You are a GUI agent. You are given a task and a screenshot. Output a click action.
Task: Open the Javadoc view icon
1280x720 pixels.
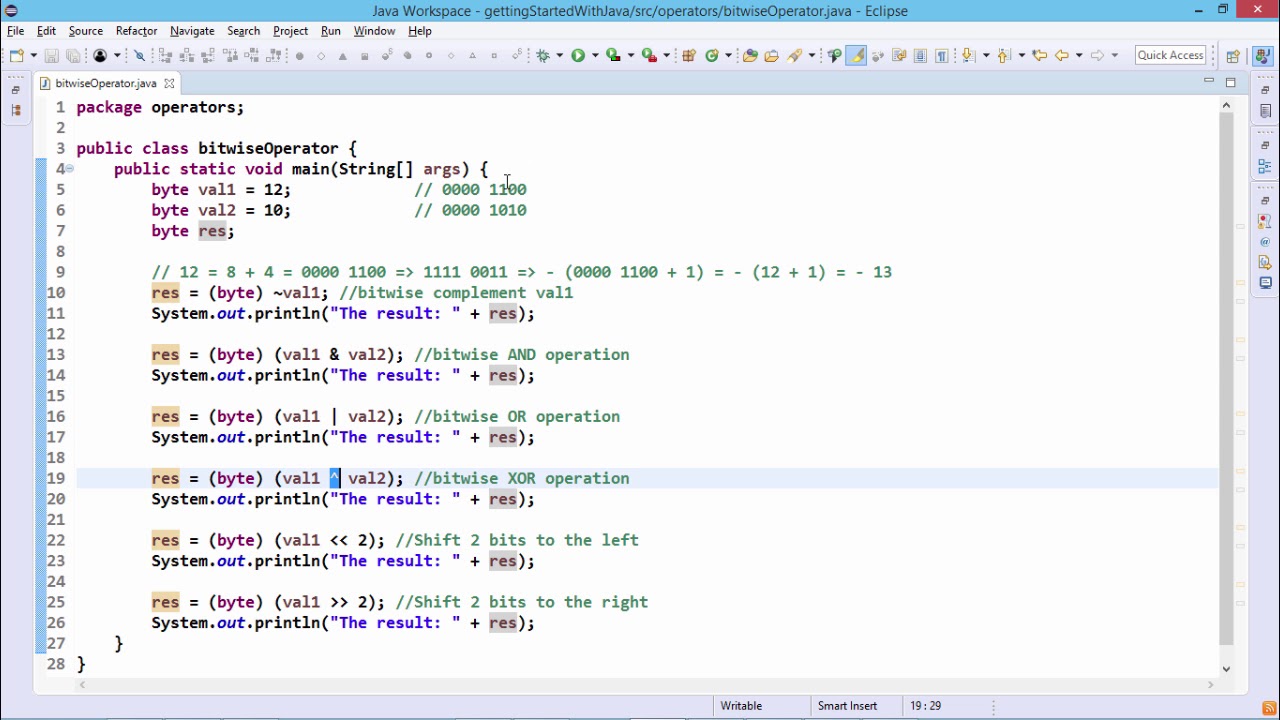point(1265,242)
